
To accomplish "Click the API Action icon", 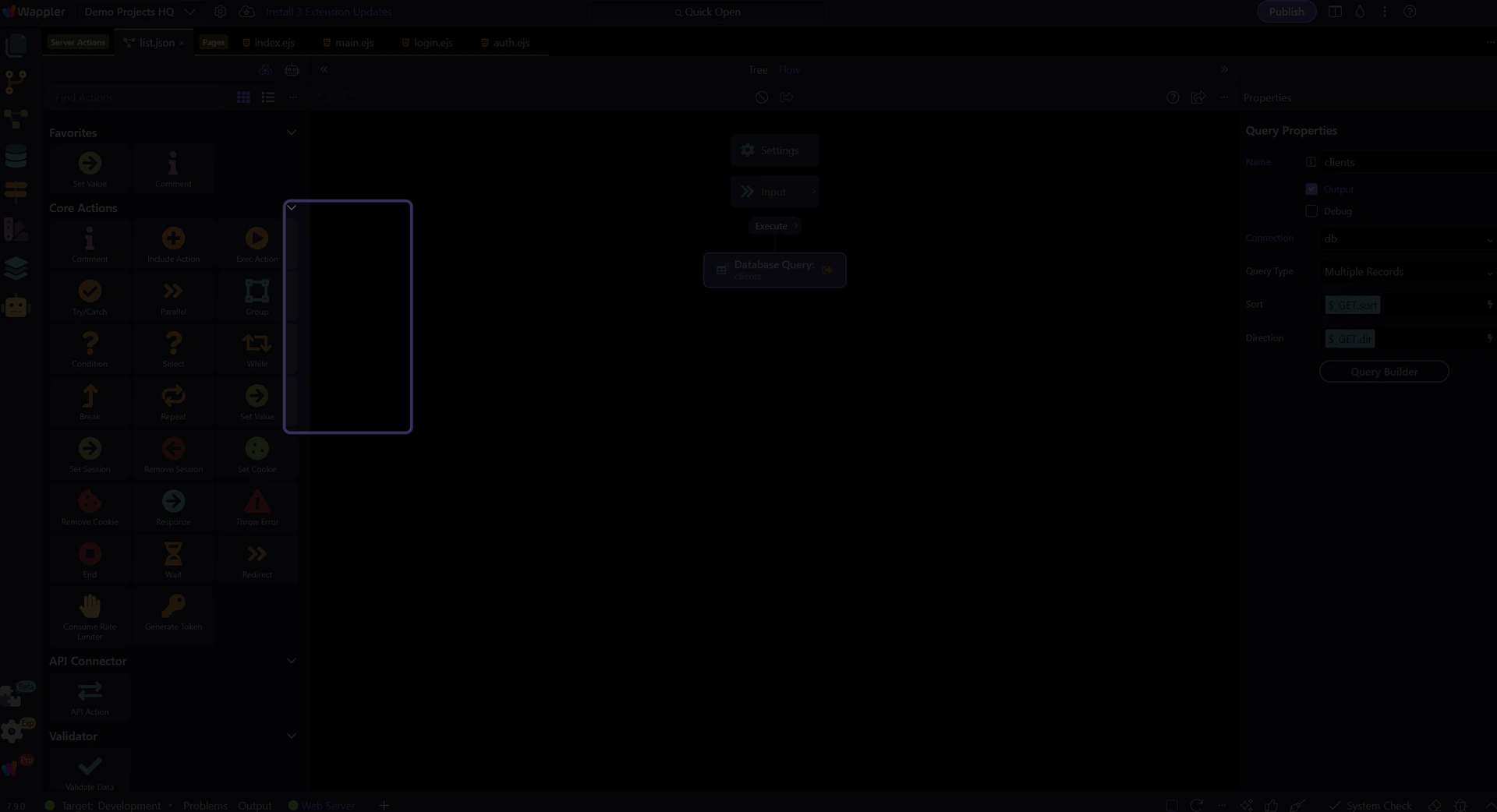I will click(90, 692).
